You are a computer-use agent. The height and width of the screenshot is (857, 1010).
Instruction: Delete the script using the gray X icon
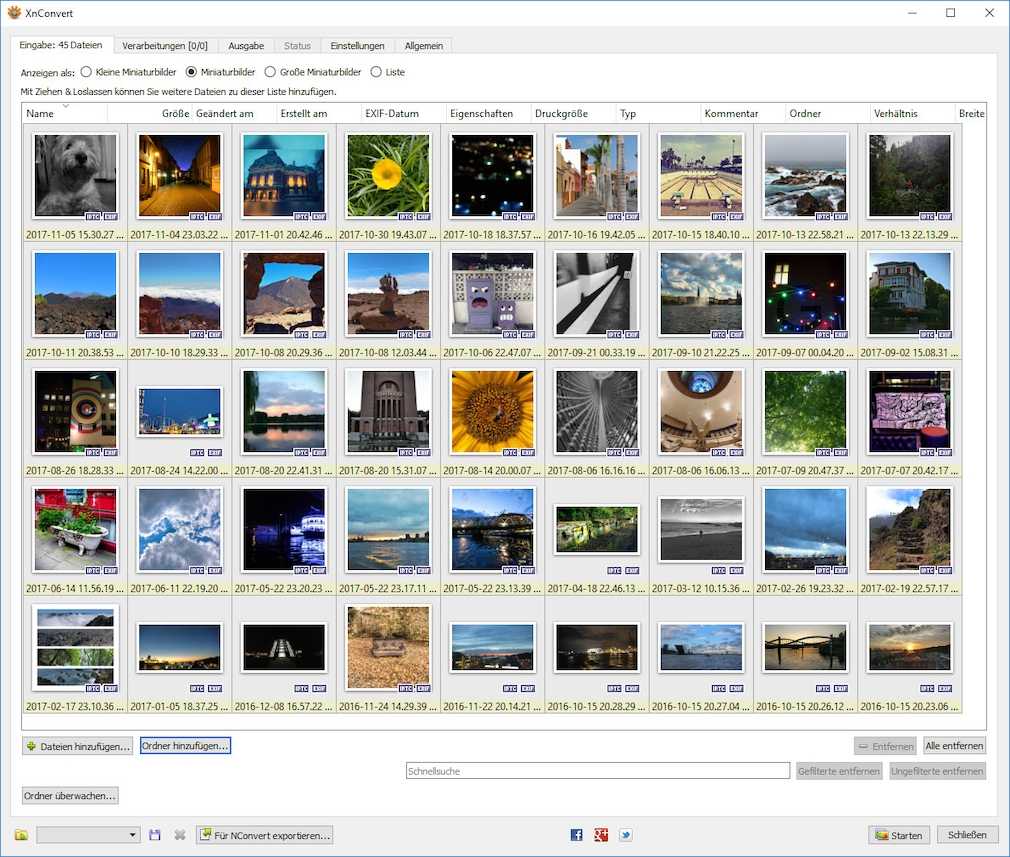(180, 835)
